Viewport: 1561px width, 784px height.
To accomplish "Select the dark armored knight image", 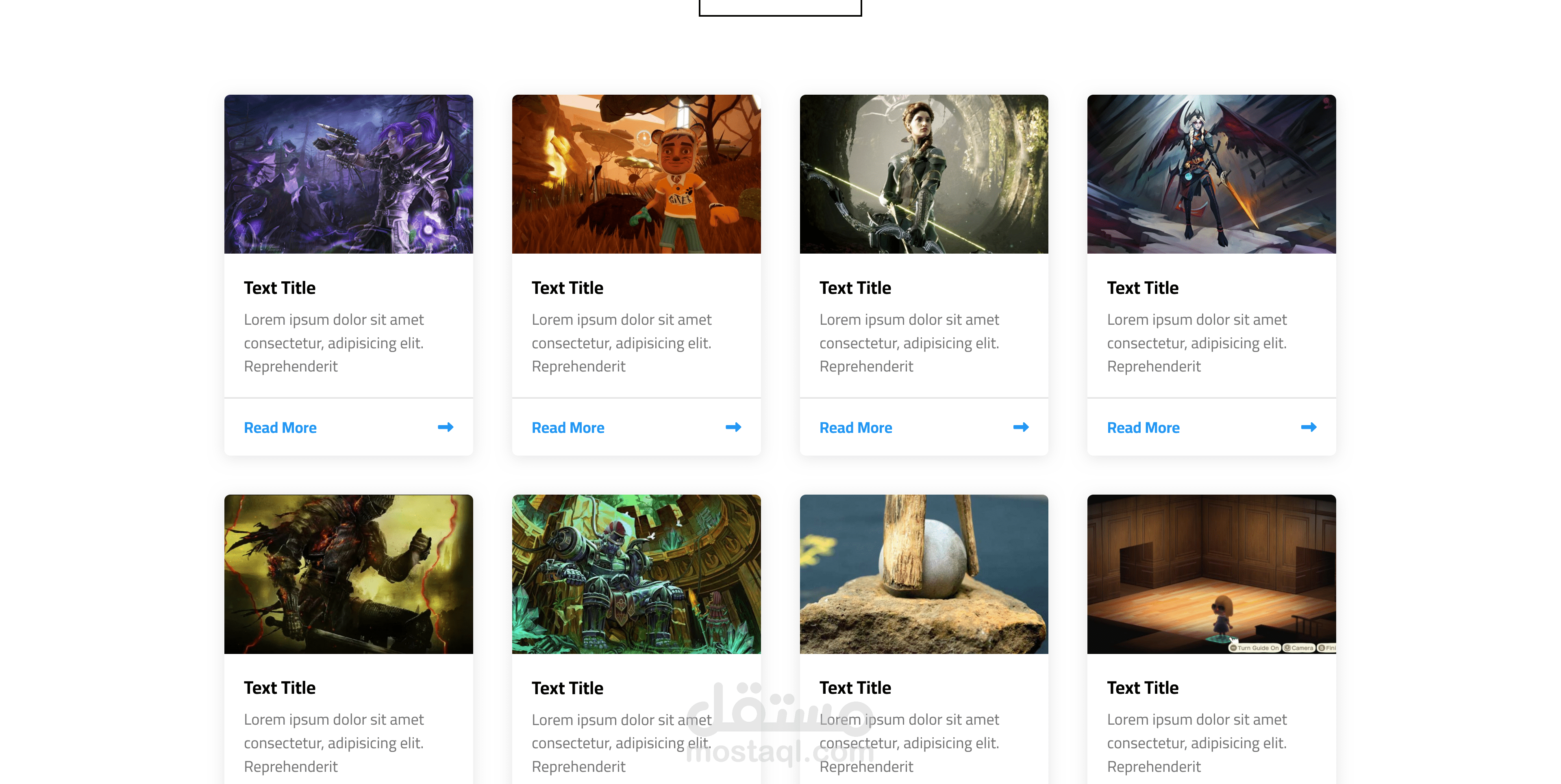I will 348,574.
